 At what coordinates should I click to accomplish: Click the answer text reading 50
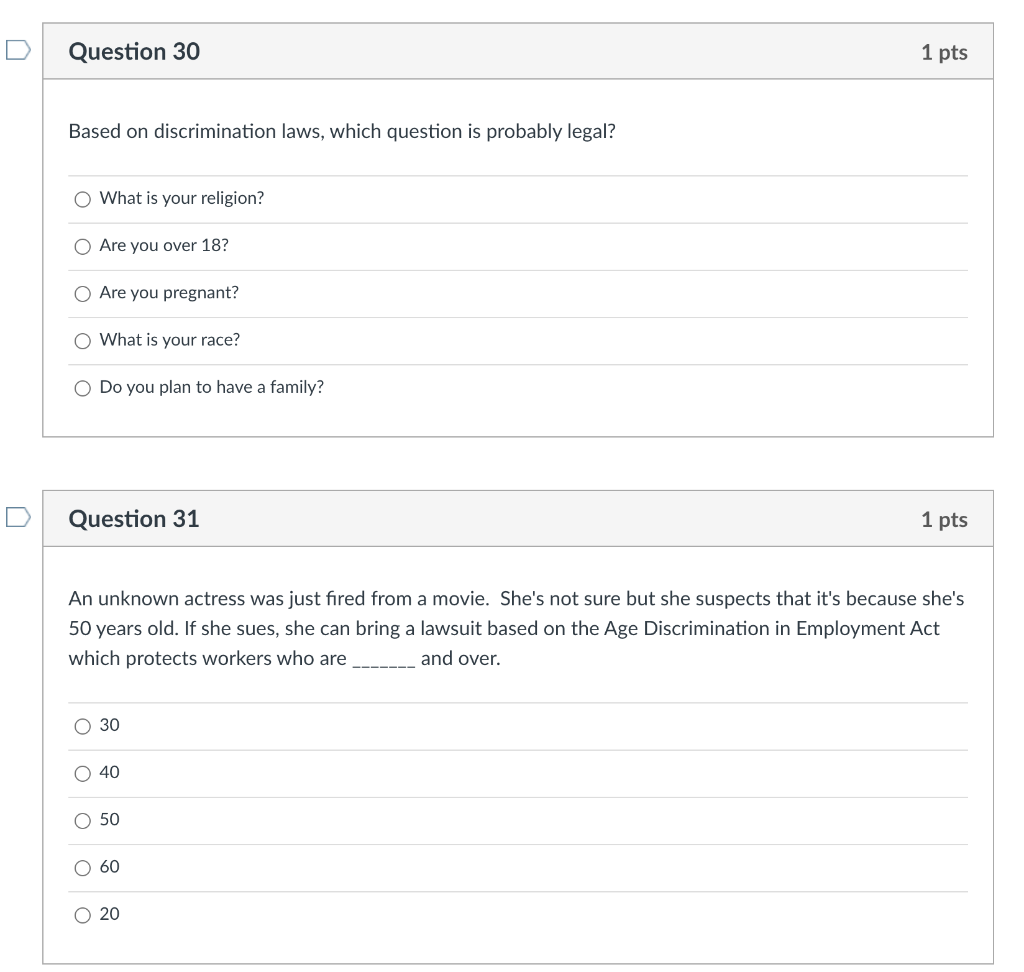click(x=109, y=820)
